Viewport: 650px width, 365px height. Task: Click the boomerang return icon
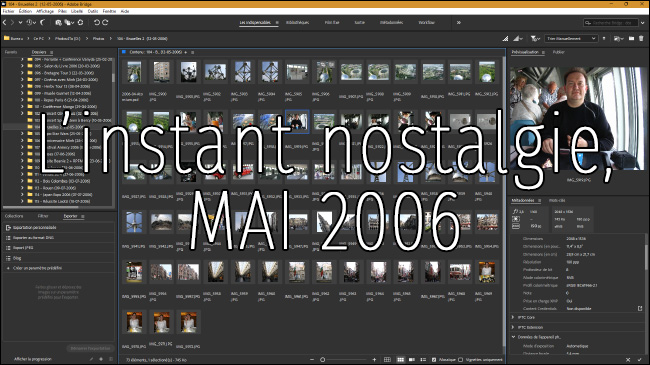coord(43,22)
